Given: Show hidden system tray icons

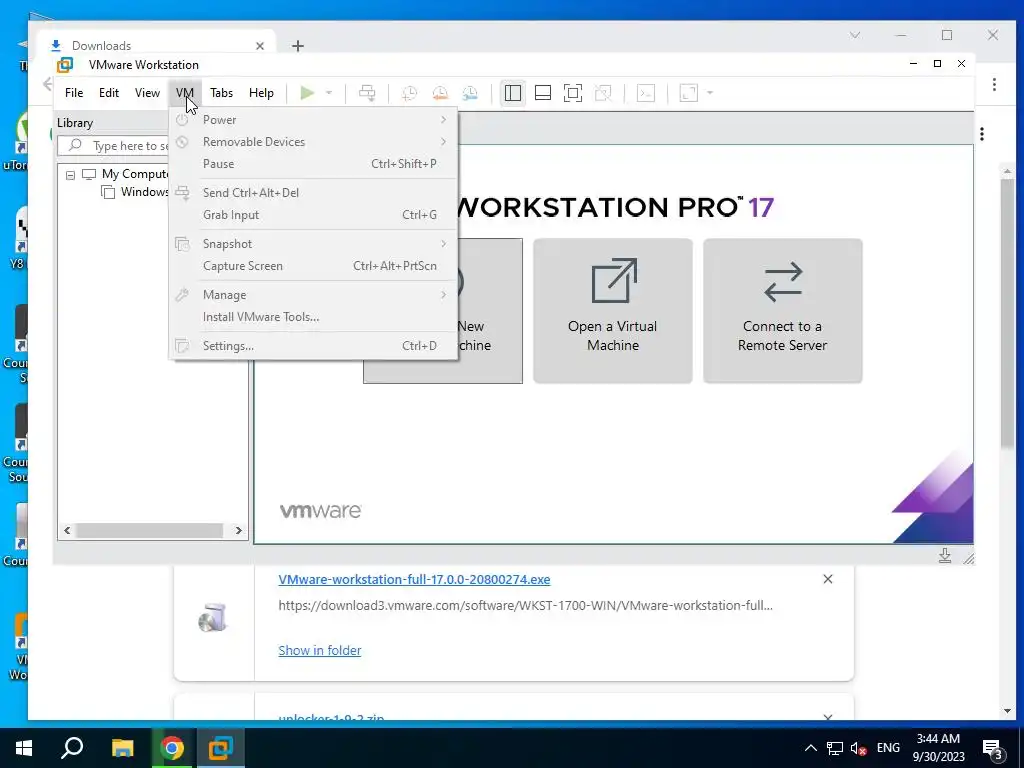Looking at the screenshot, I should click(810, 748).
